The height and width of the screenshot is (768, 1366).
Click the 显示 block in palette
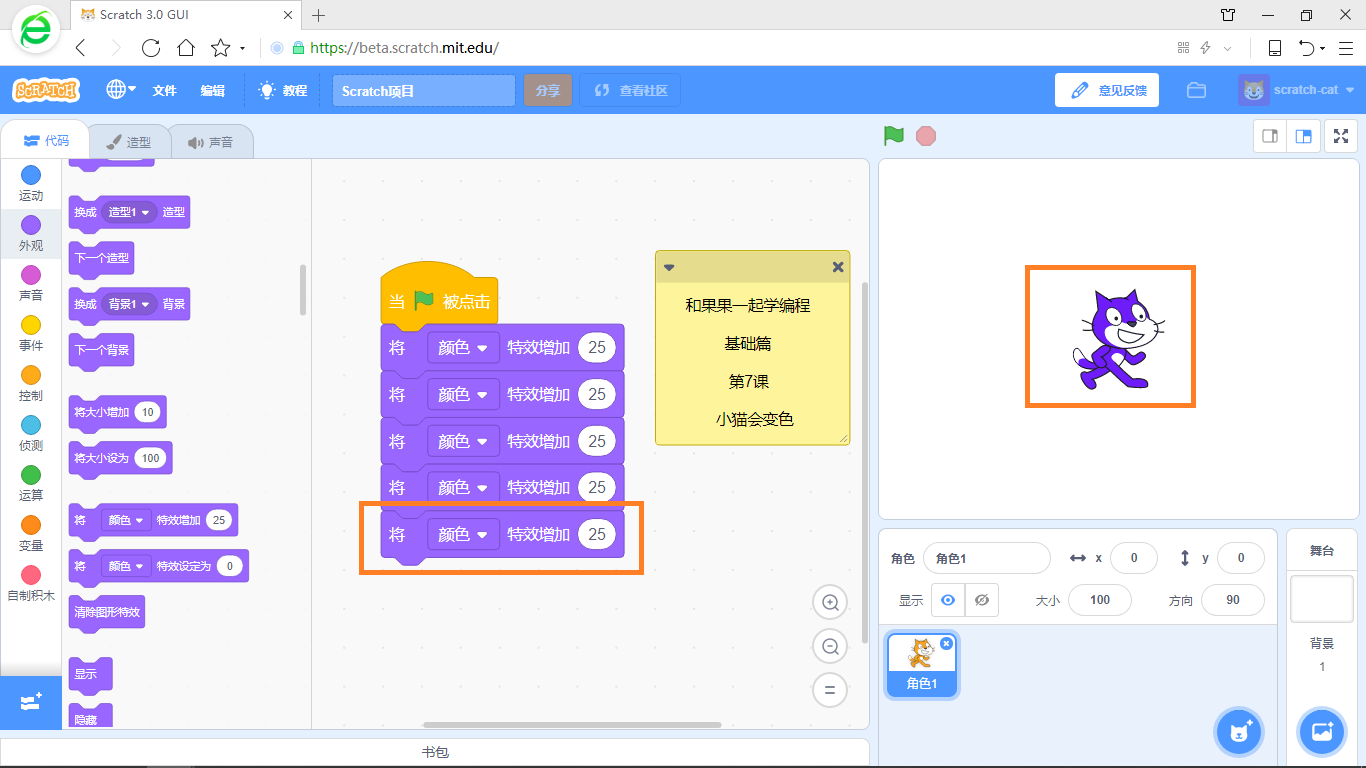point(90,674)
